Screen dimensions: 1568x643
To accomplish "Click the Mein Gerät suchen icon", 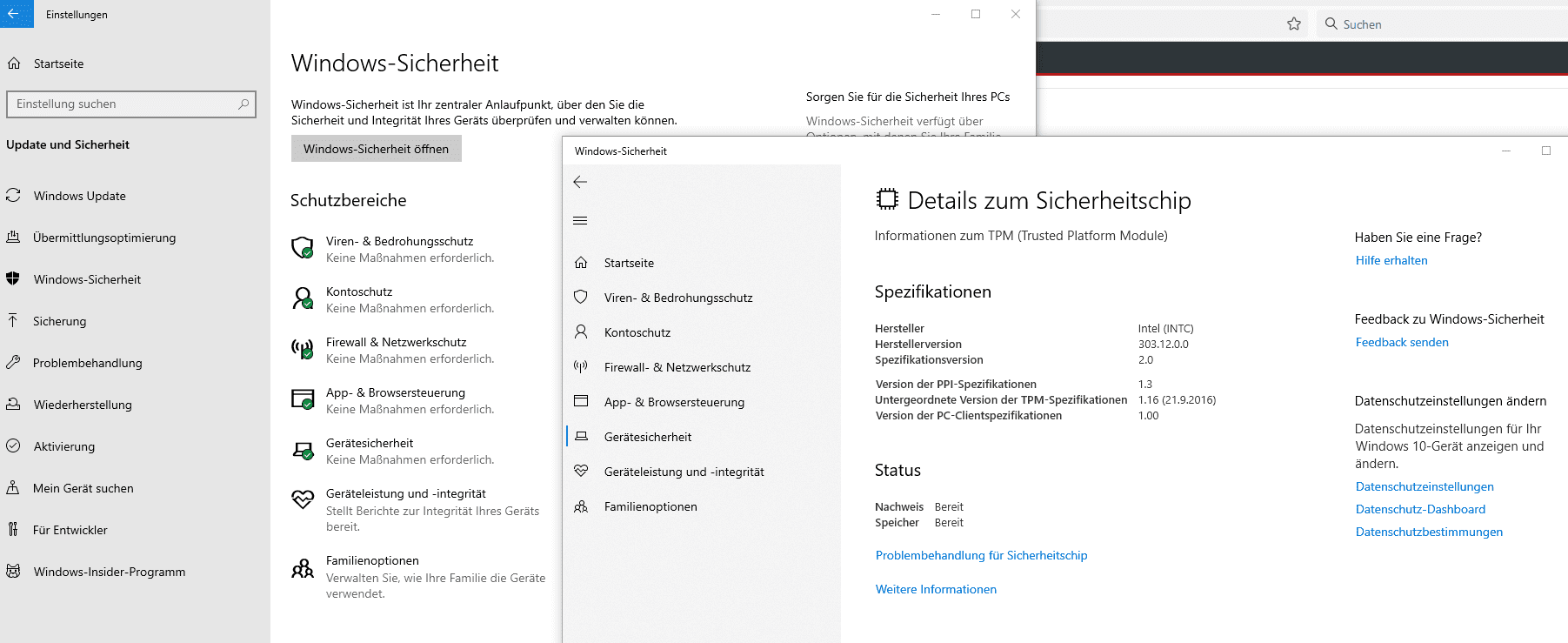I will click(13, 488).
